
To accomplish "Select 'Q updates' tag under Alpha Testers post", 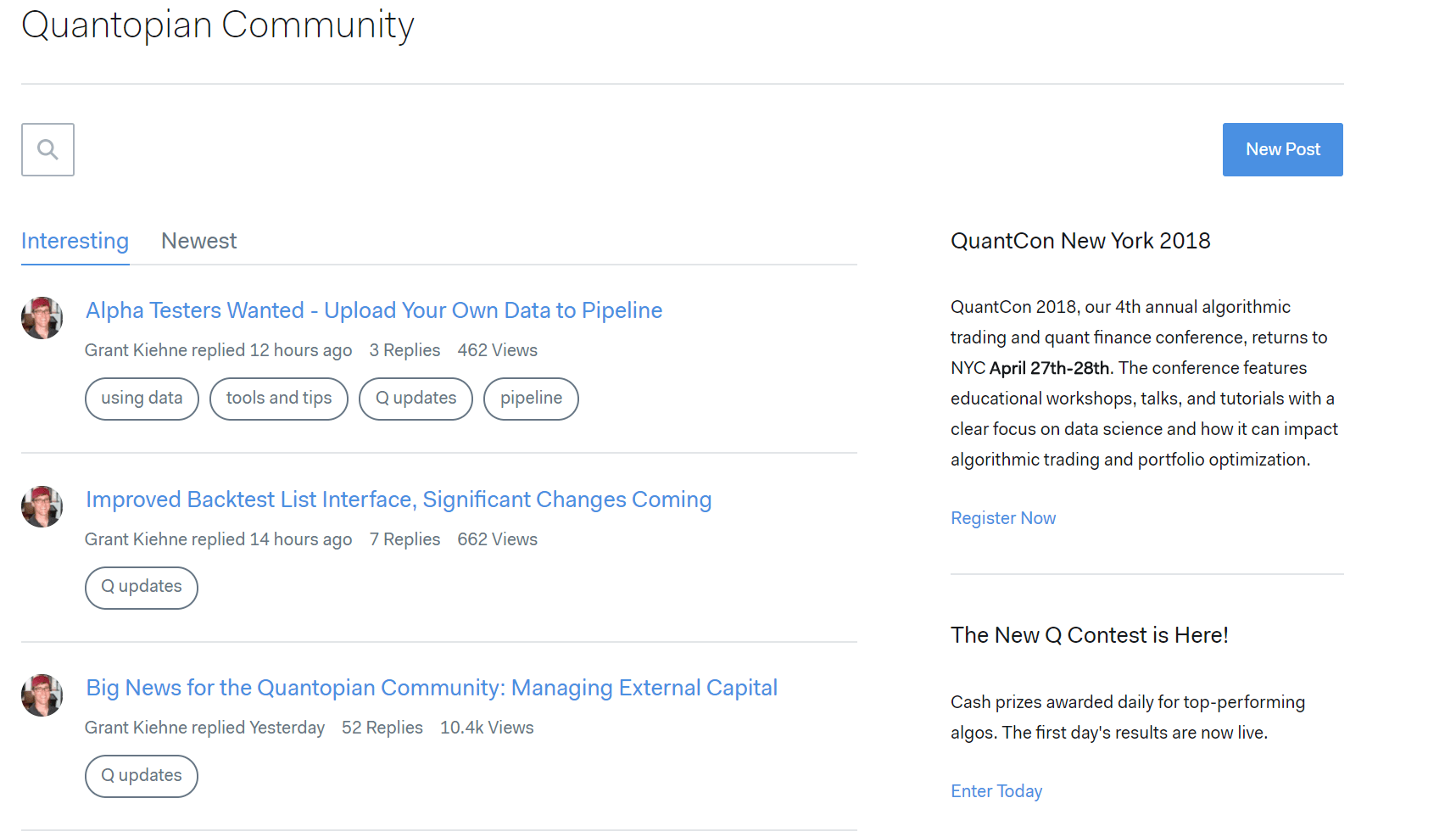I will (416, 399).
